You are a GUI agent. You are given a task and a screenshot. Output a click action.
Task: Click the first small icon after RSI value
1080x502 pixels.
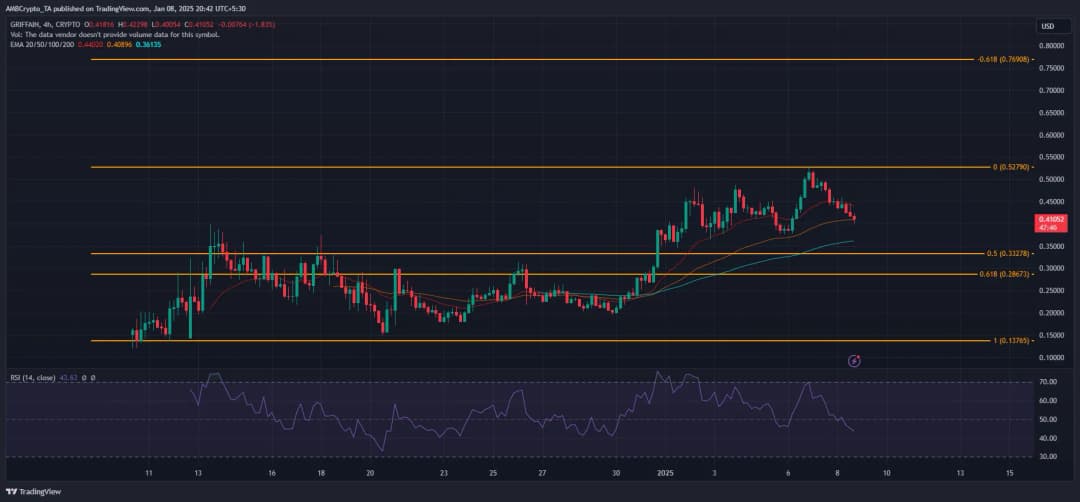tap(83, 378)
